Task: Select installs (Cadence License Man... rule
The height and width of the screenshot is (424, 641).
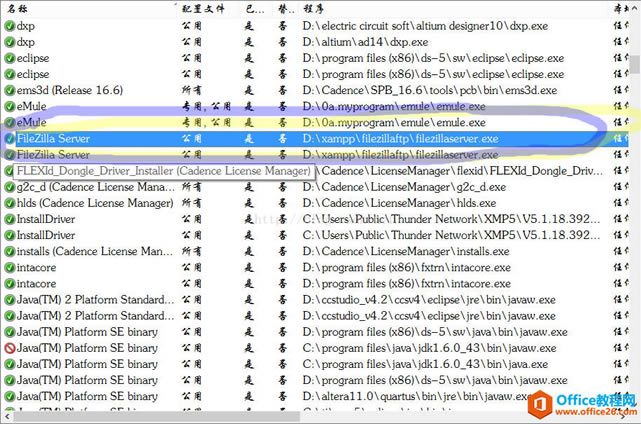Action: click(x=95, y=251)
